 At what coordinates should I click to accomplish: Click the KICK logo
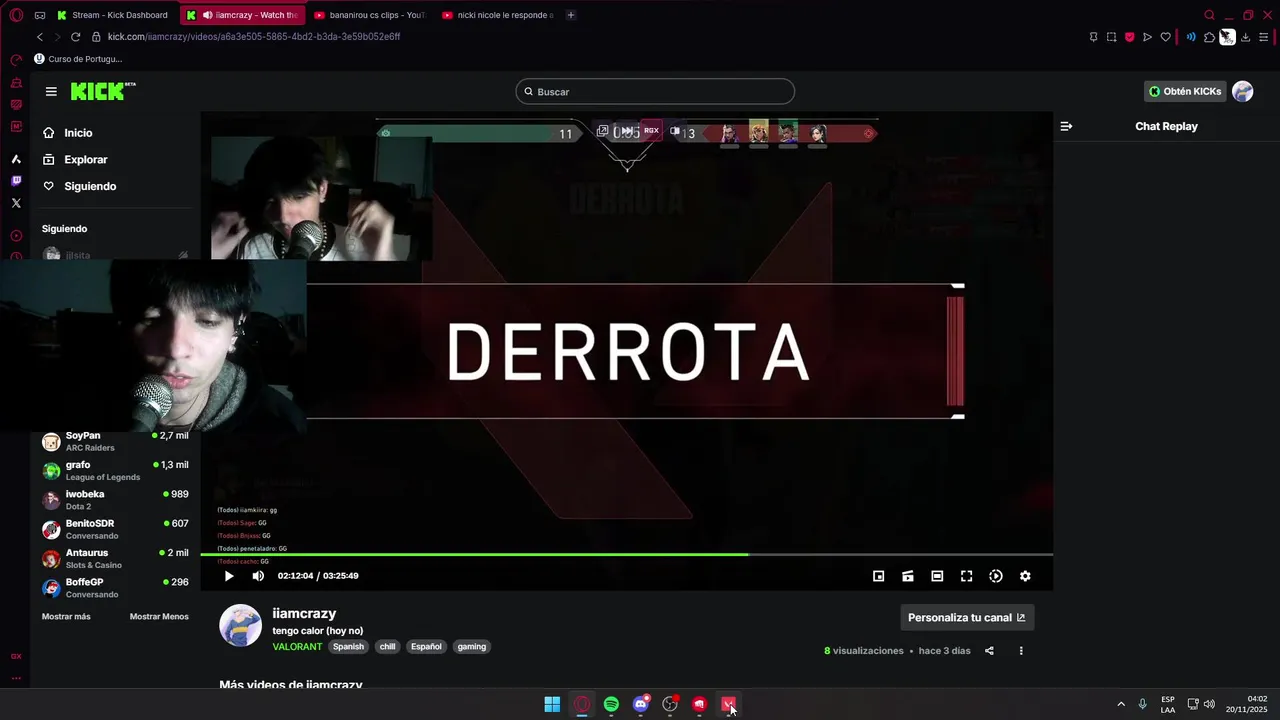coord(102,91)
